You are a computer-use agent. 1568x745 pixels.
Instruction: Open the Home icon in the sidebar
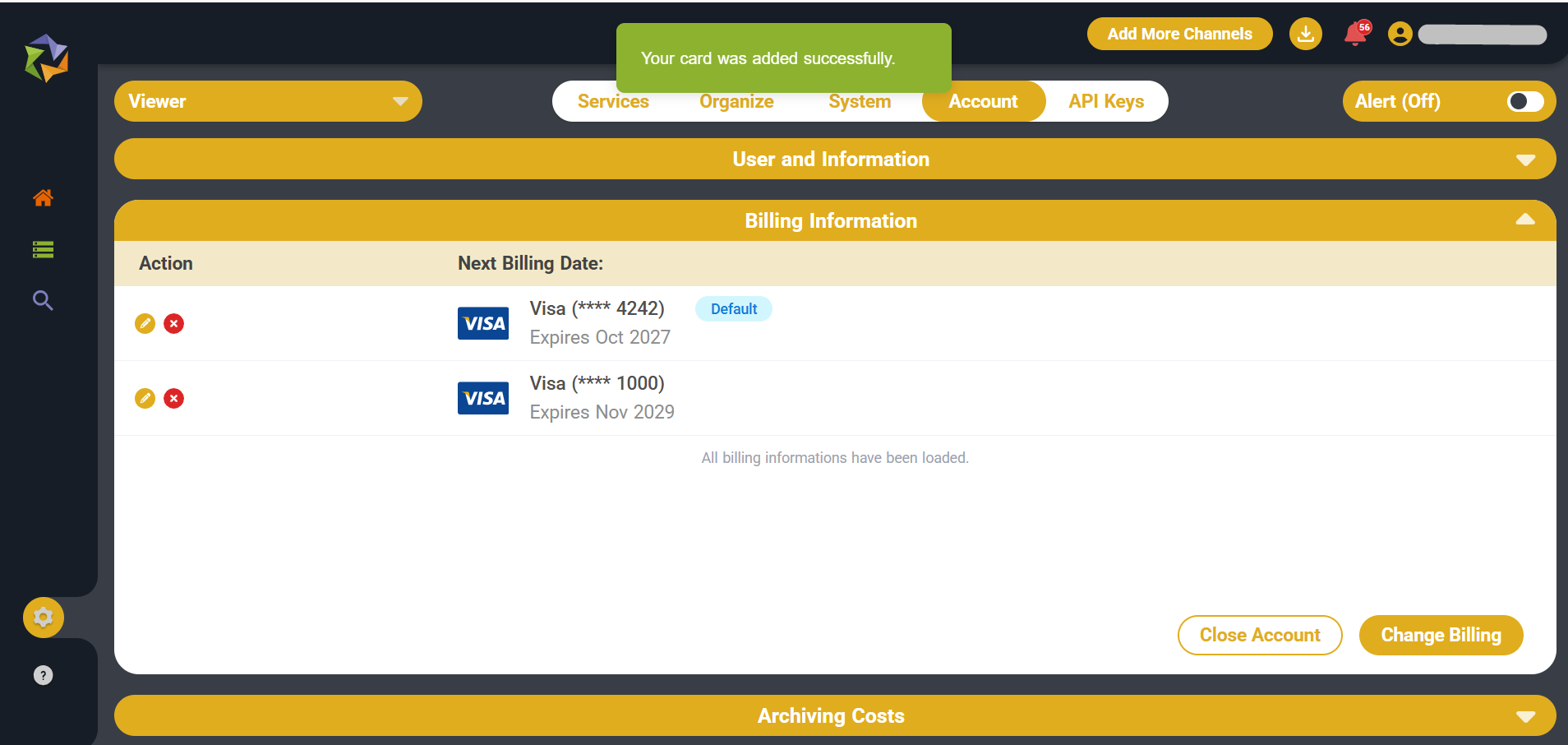pos(43,197)
